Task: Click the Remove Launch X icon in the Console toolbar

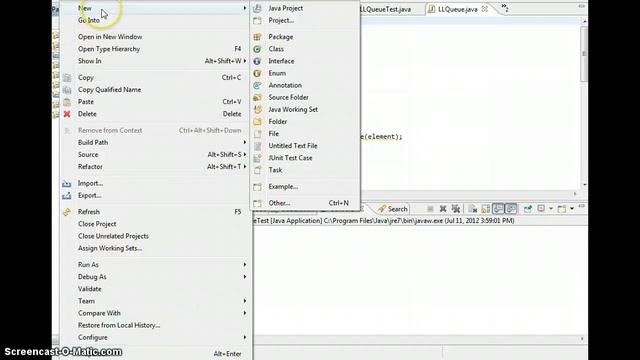Action: point(443,209)
